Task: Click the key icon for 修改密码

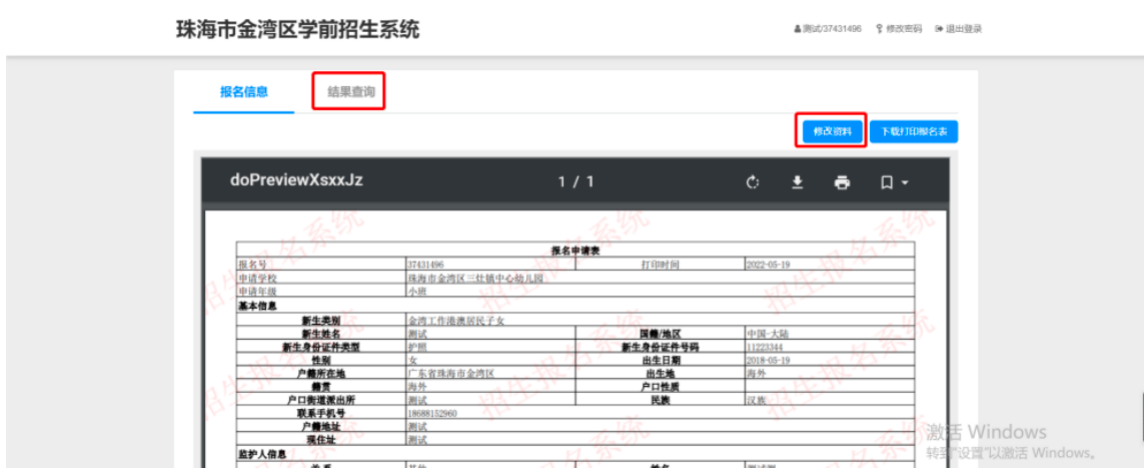Action: click(x=880, y=29)
